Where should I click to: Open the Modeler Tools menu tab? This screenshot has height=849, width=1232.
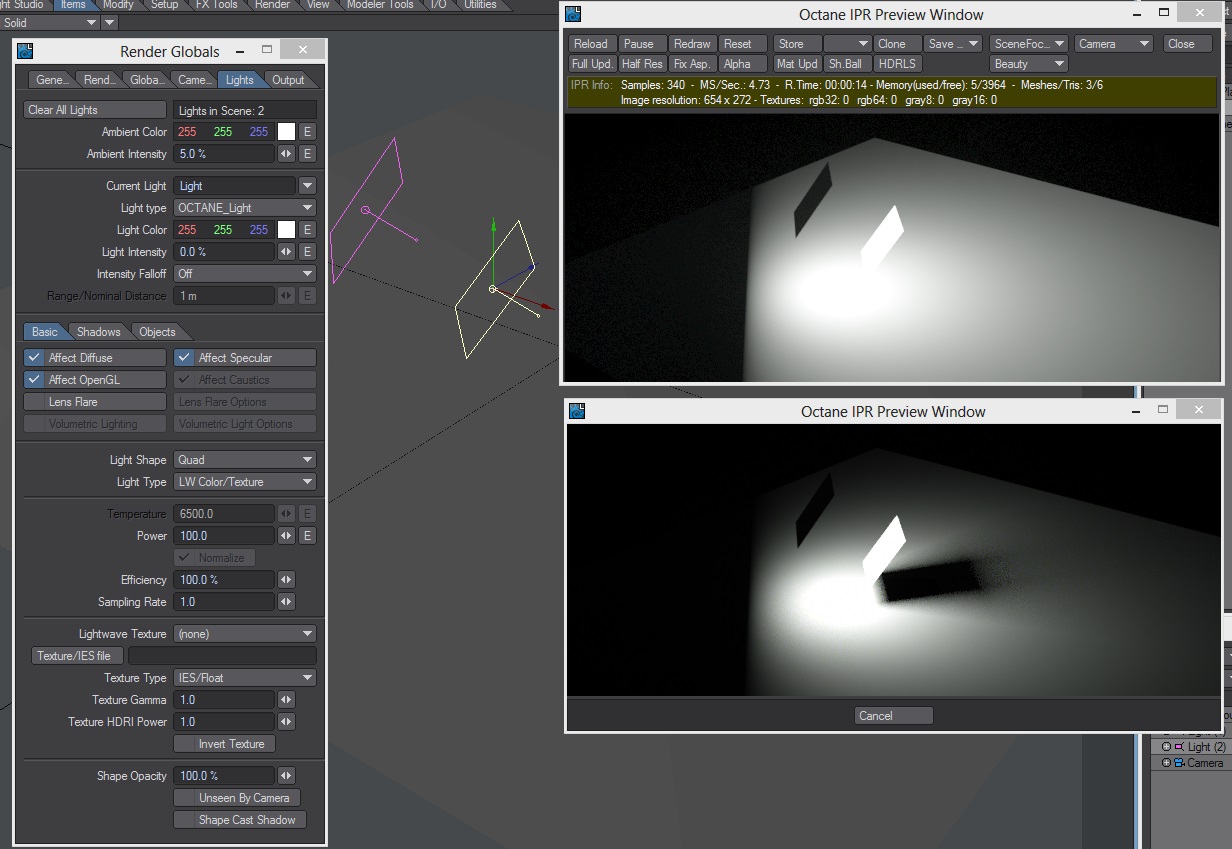[x=380, y=5]
